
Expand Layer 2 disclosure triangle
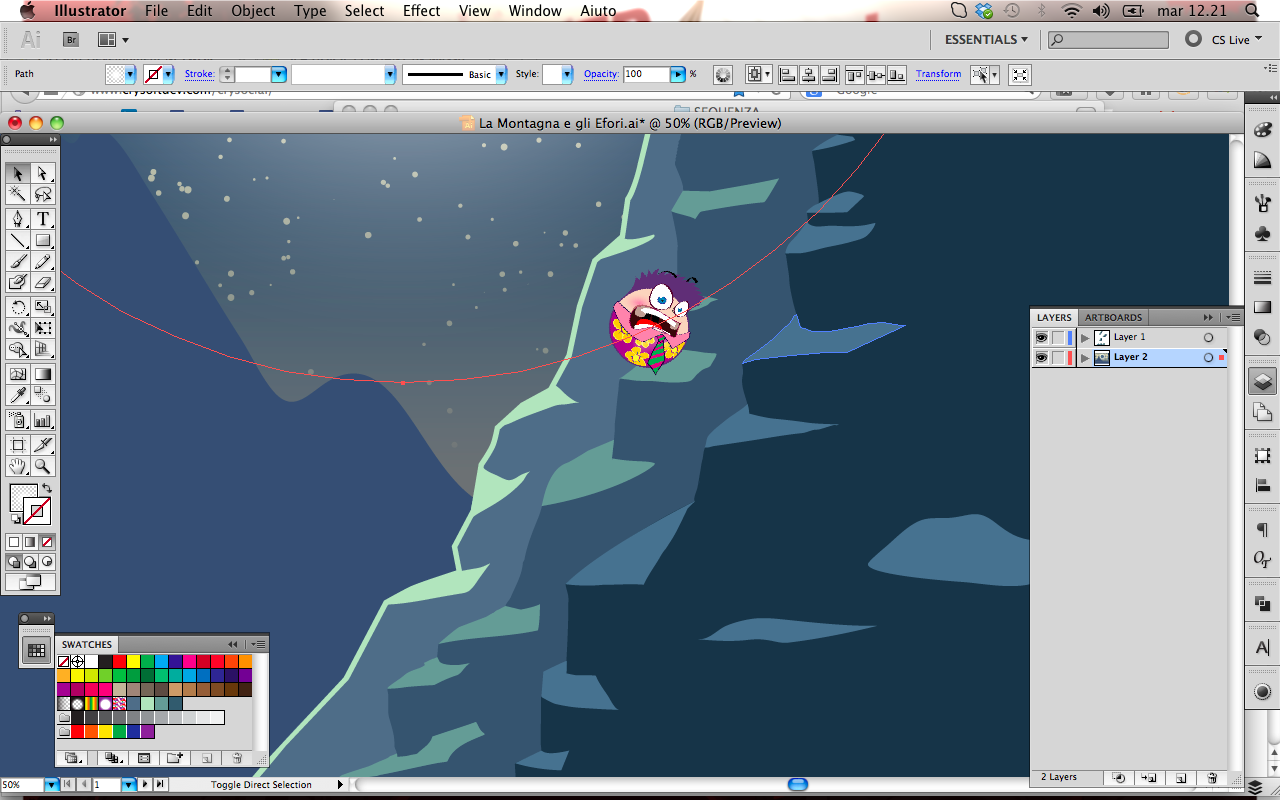1085,358
